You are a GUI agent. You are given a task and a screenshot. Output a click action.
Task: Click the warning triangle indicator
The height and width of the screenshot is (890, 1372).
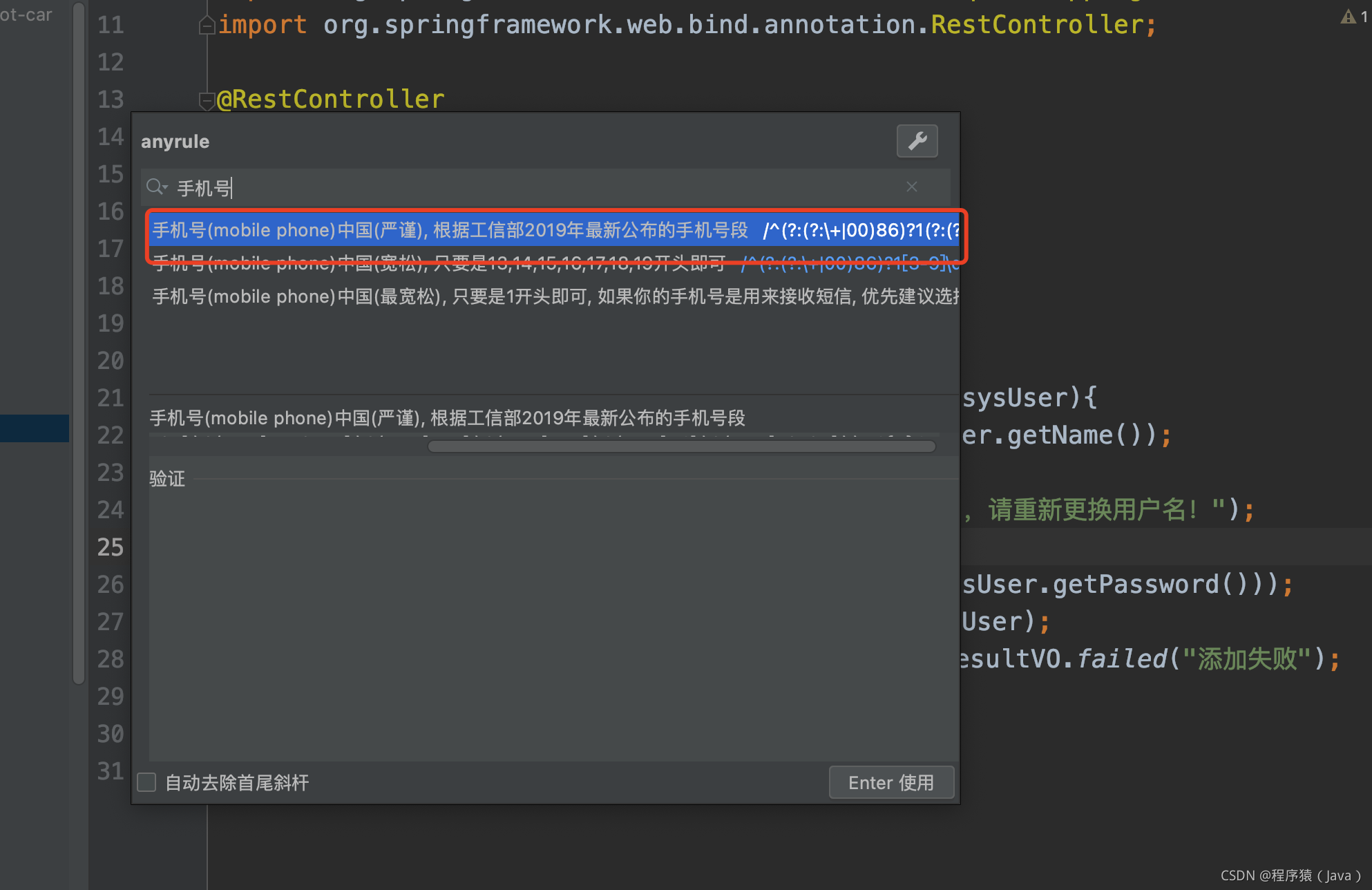coord(1348,17)
